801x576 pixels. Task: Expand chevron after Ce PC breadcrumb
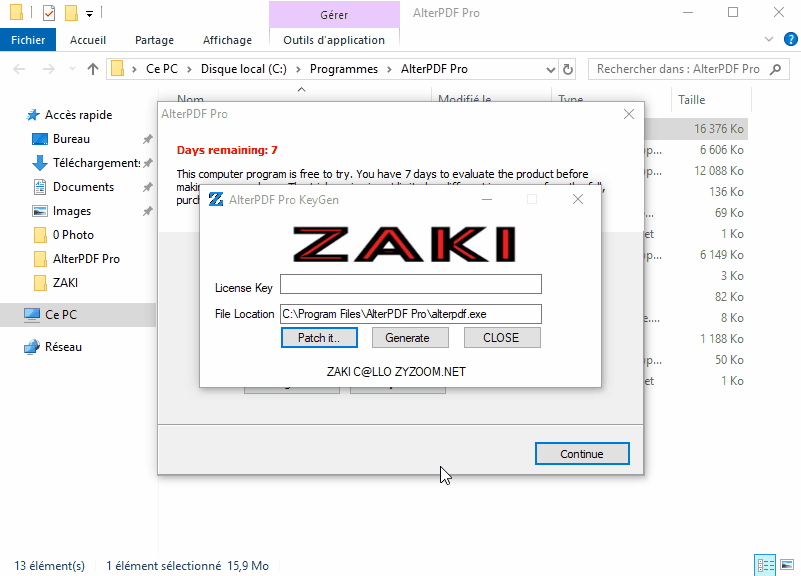189,69
